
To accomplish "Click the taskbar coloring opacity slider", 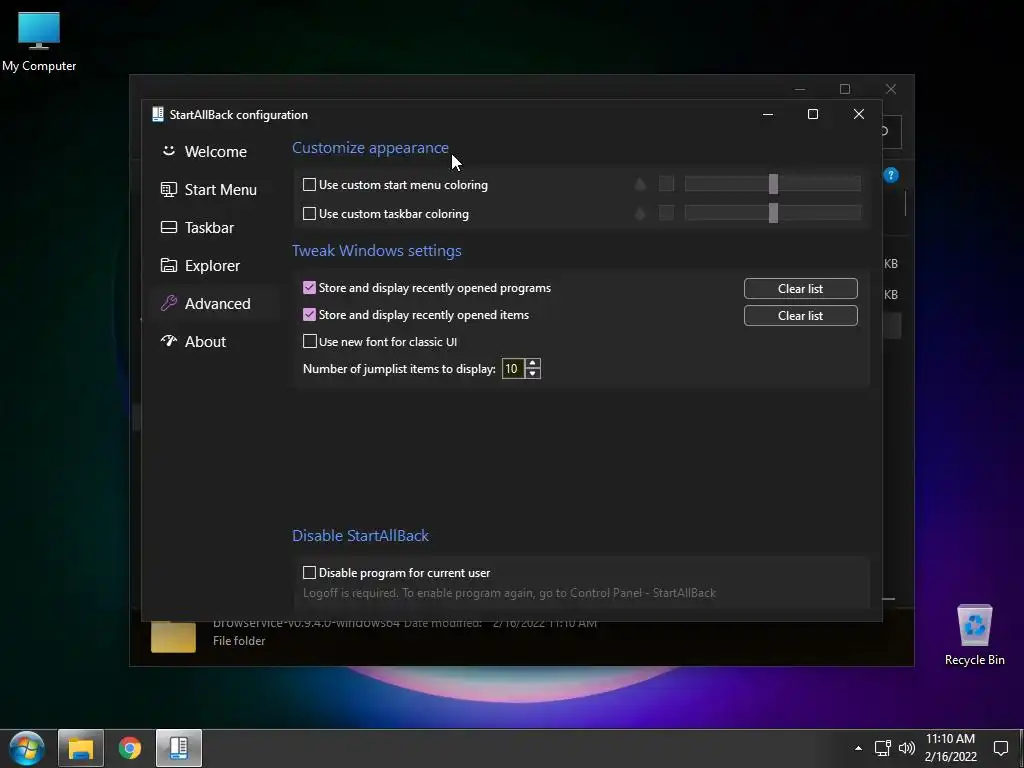I will (x=773, y=213).
